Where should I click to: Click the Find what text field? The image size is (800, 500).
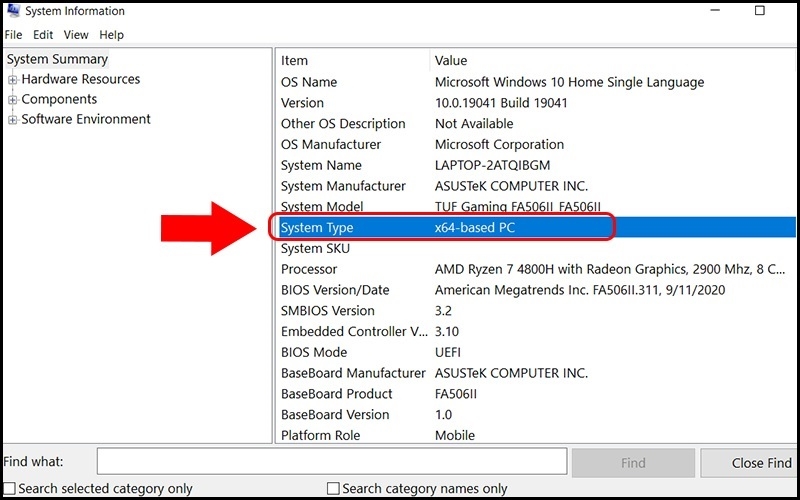coord(331,463)
